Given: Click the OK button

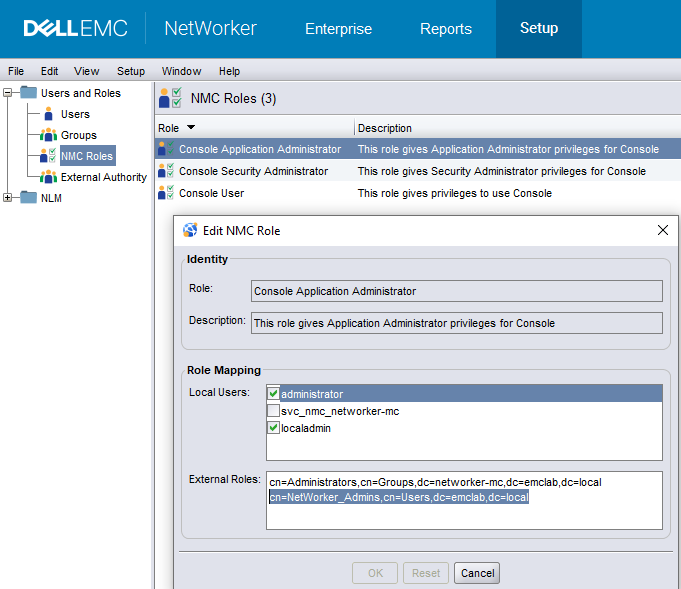Looking at the screenshot, I should click(x=375, y=573).
